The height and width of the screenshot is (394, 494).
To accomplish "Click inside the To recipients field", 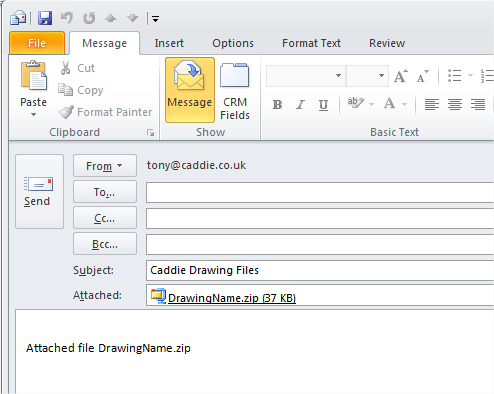I will coord(320,192).
